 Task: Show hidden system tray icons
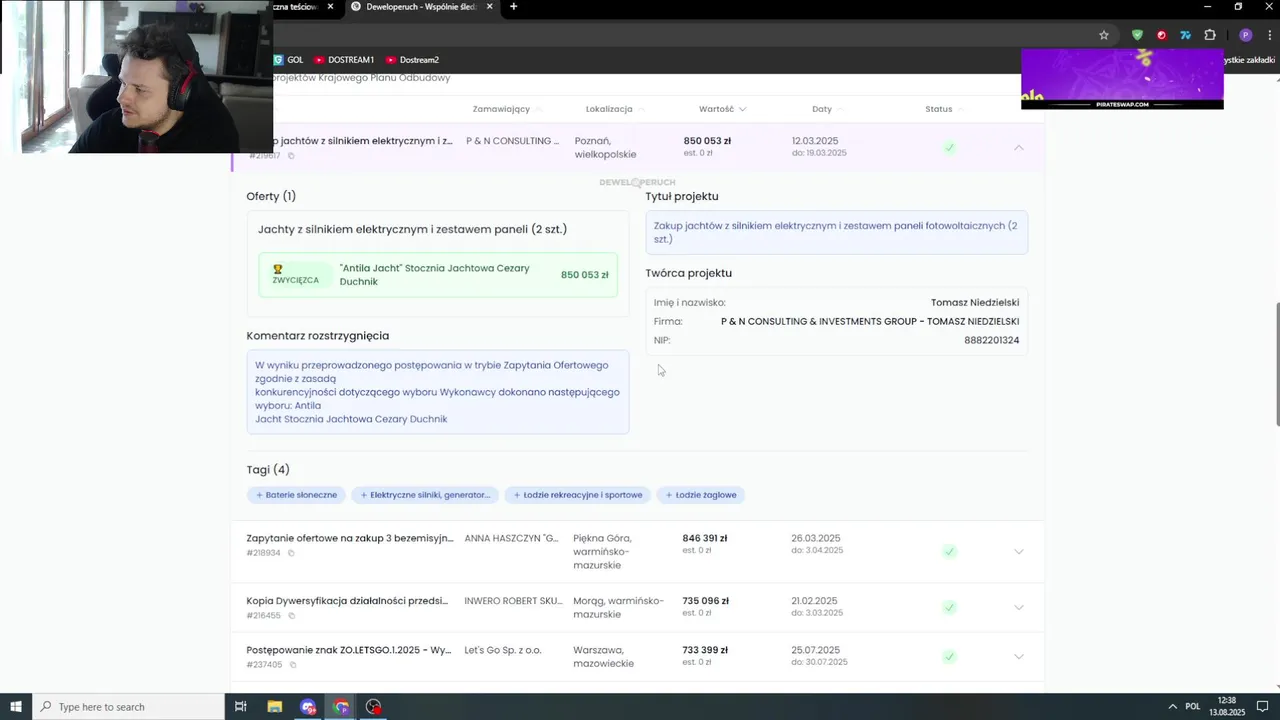click(x=1172, y=706)
